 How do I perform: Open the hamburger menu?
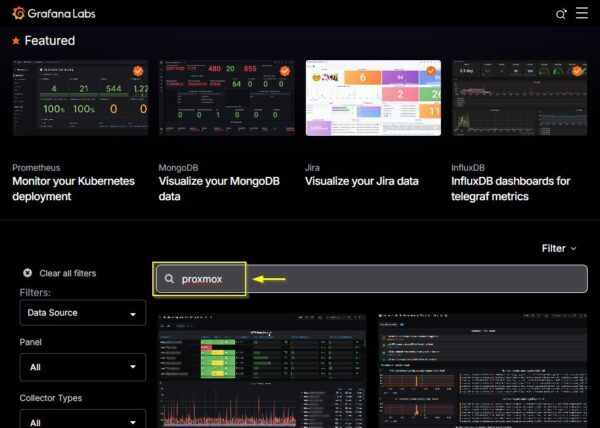pyautogui.click(x=582, y=13)
